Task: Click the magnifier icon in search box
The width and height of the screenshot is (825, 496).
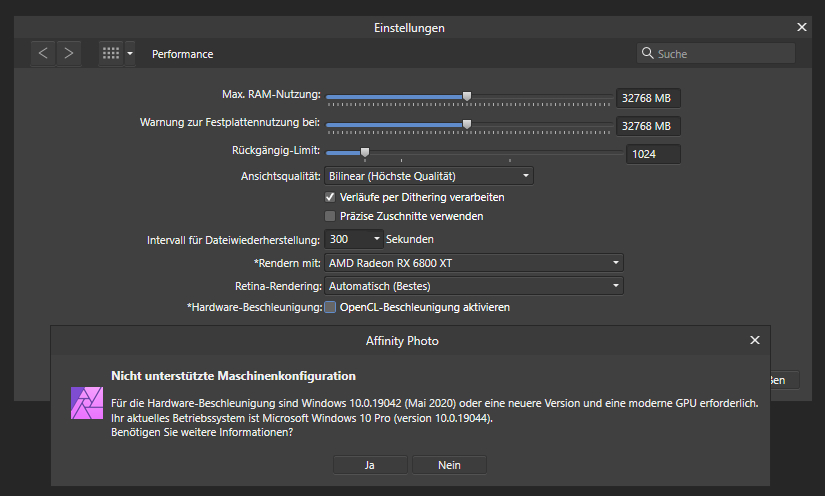Action: [648, 53]
